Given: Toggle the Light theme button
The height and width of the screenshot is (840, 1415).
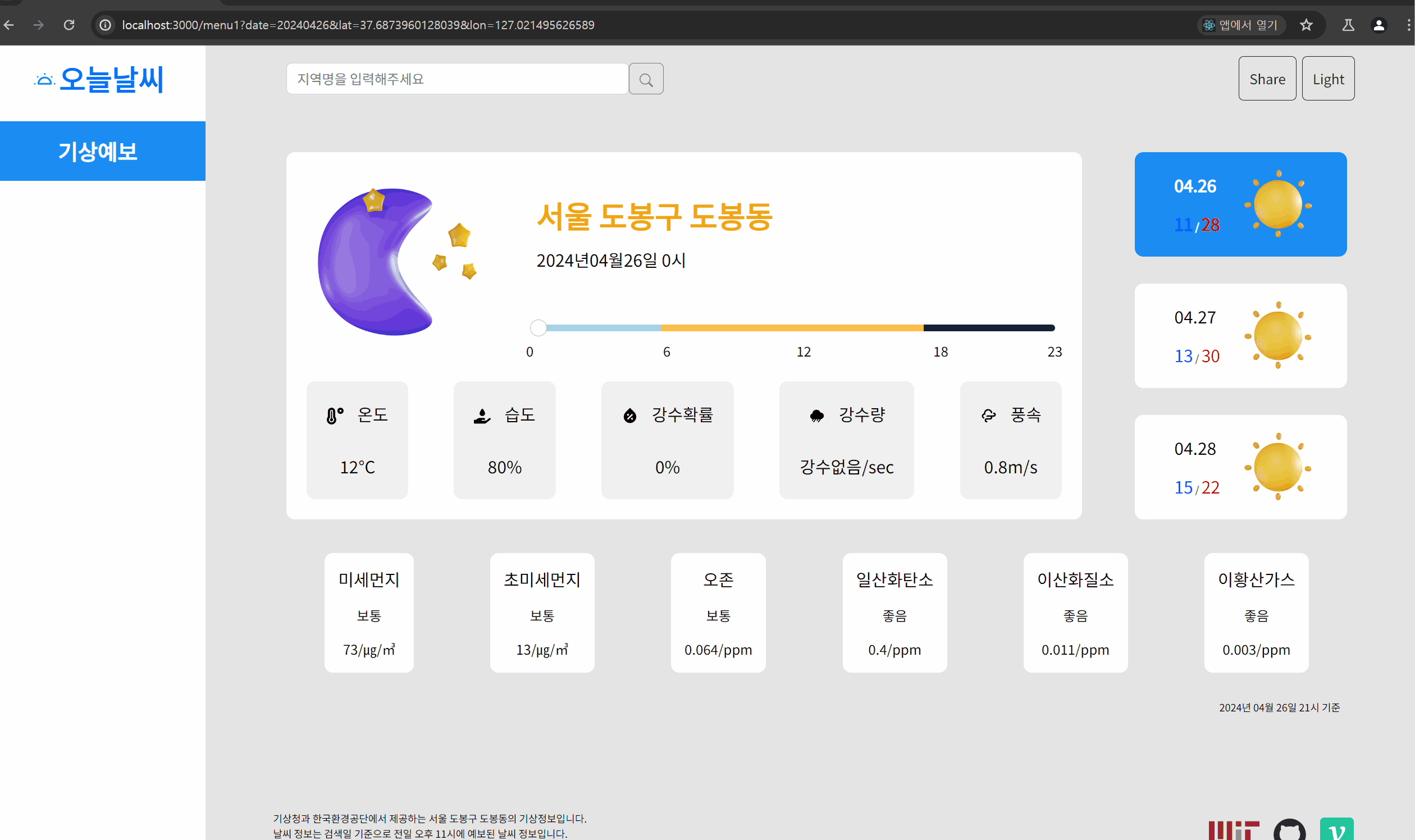Looking at the screenshot, I should point(1328,79).
